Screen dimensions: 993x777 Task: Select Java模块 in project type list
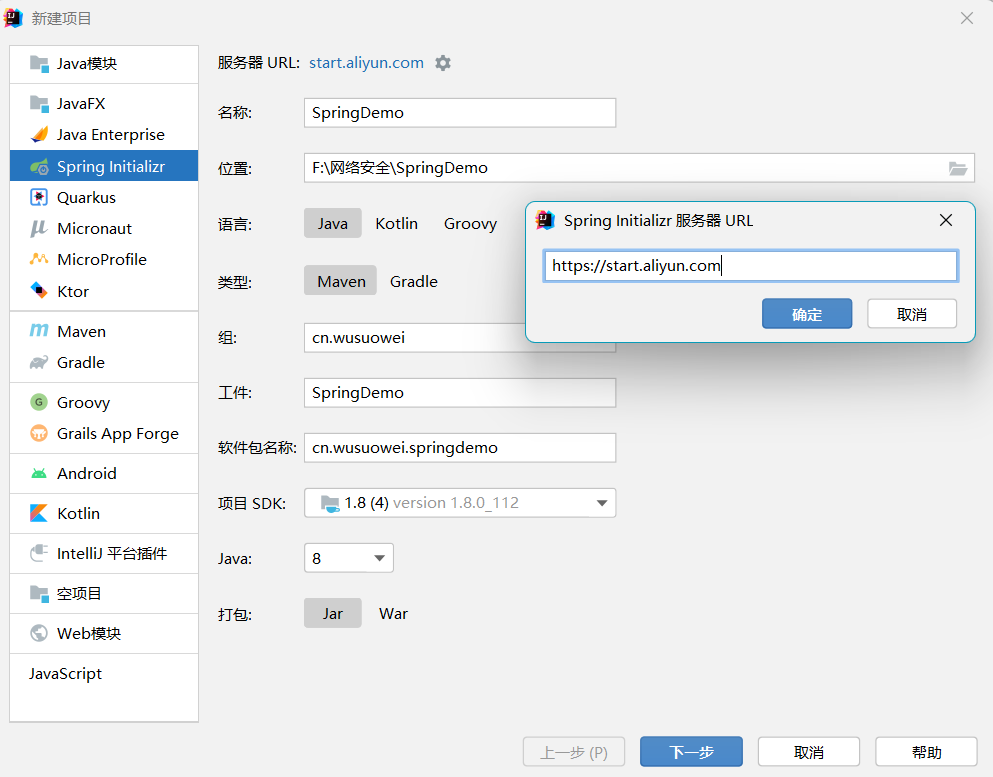tap(104, 63)
